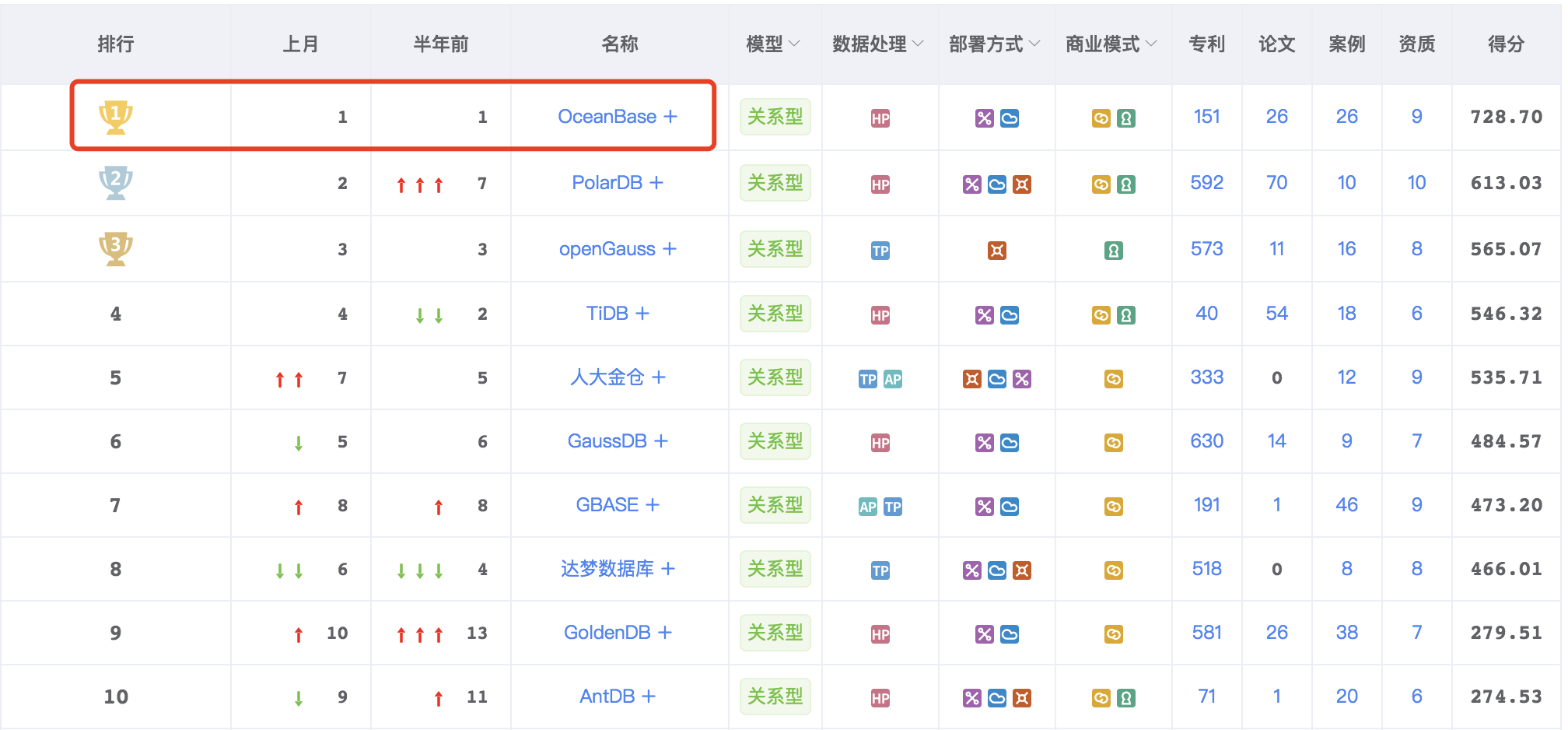Screen dimensions: 1568x730
Task: Click the 专利 column header
Action: coord(1207,44)
